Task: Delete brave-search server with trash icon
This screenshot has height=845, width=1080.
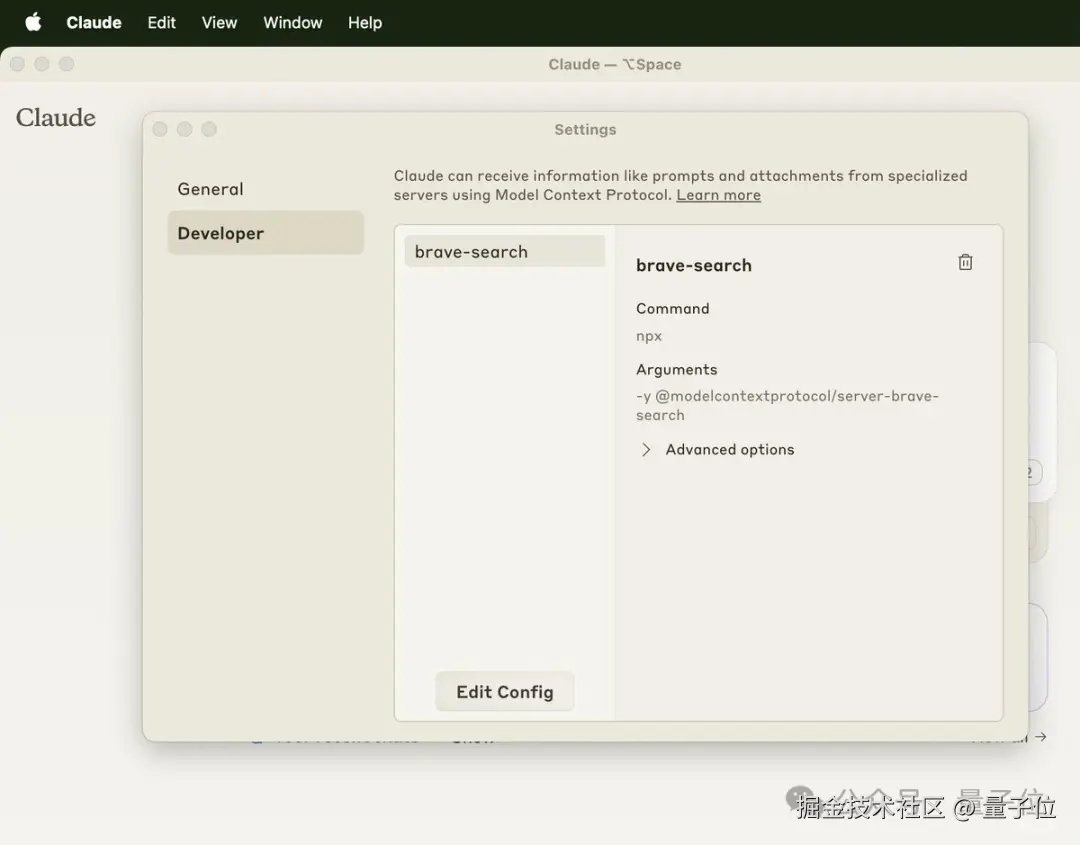Action: (x=965, y=262)
